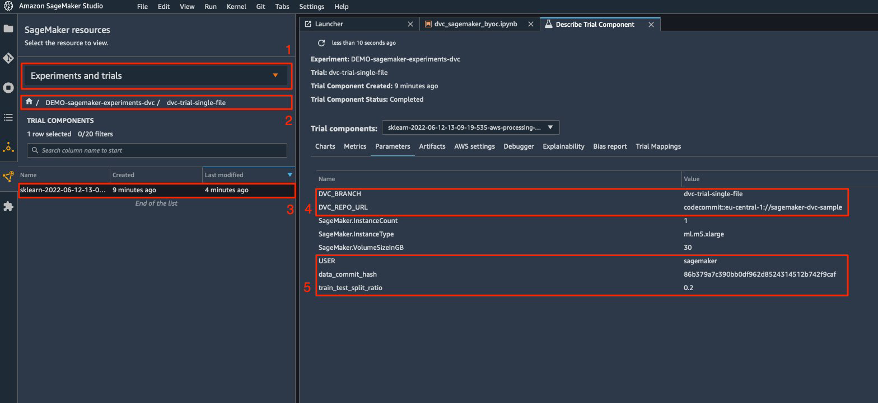Click the codecommit repo URL value
The height and width of the screenshot is (404, 879).
tap(762, 207)
